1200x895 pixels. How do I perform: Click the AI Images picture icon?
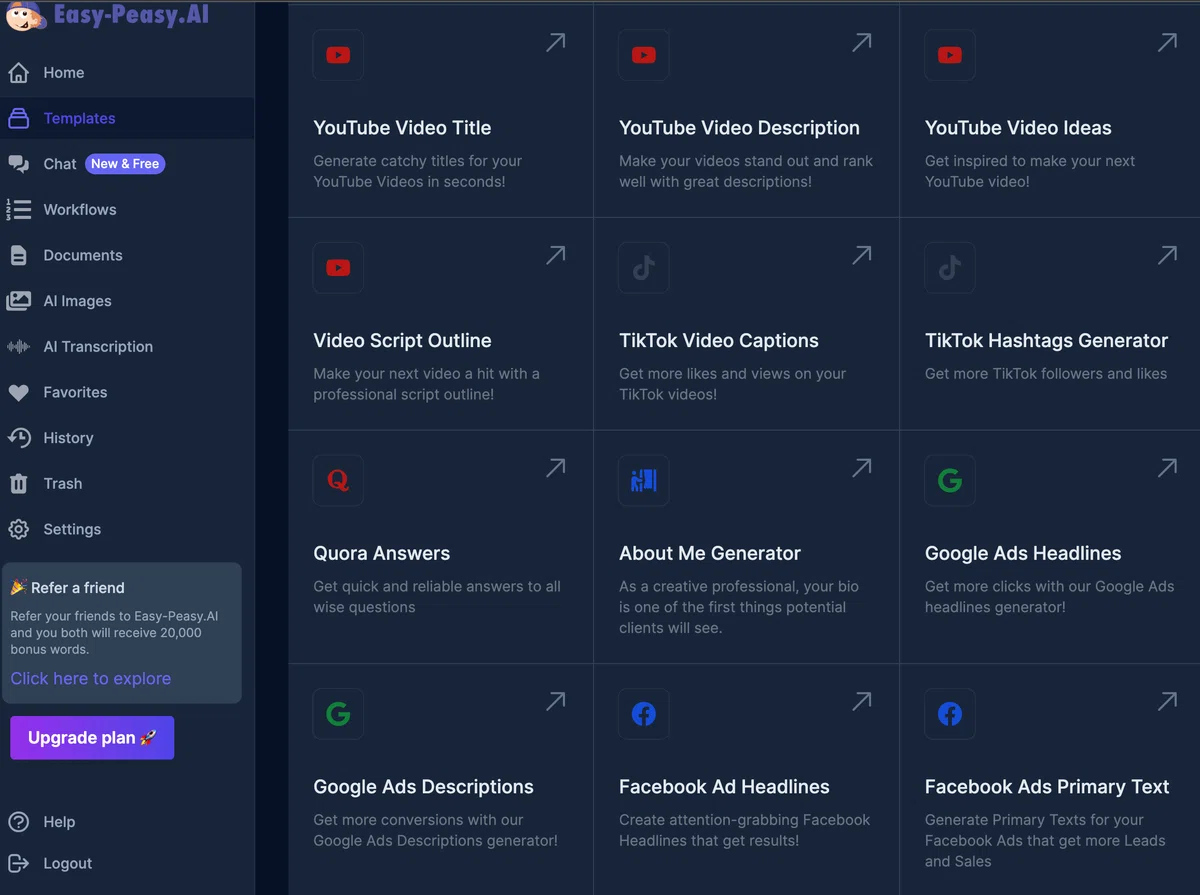pyautogui.click(x=18, y=301)
